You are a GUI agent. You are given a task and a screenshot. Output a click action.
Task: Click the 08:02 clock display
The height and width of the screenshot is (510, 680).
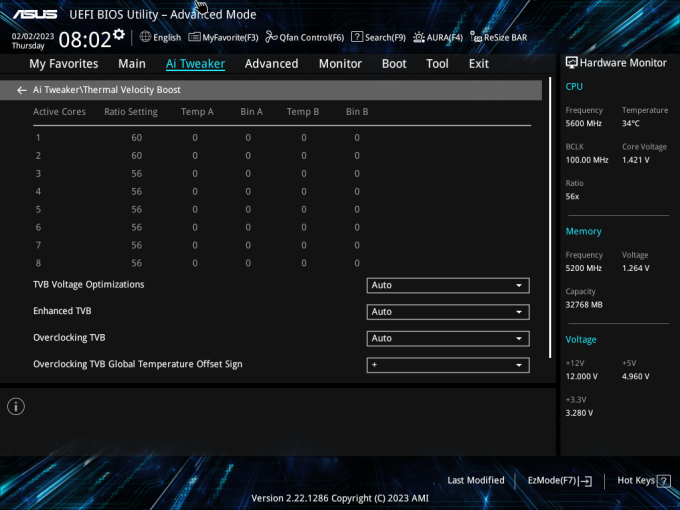[x=85, y=40]
